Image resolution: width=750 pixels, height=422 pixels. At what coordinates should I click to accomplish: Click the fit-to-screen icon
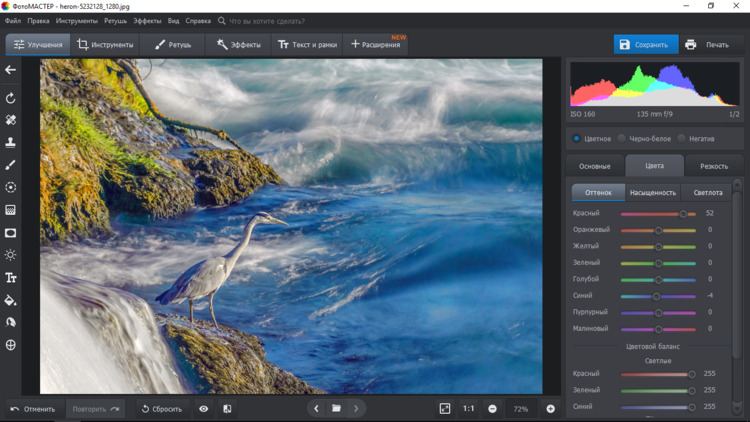[x=445, y=409]
